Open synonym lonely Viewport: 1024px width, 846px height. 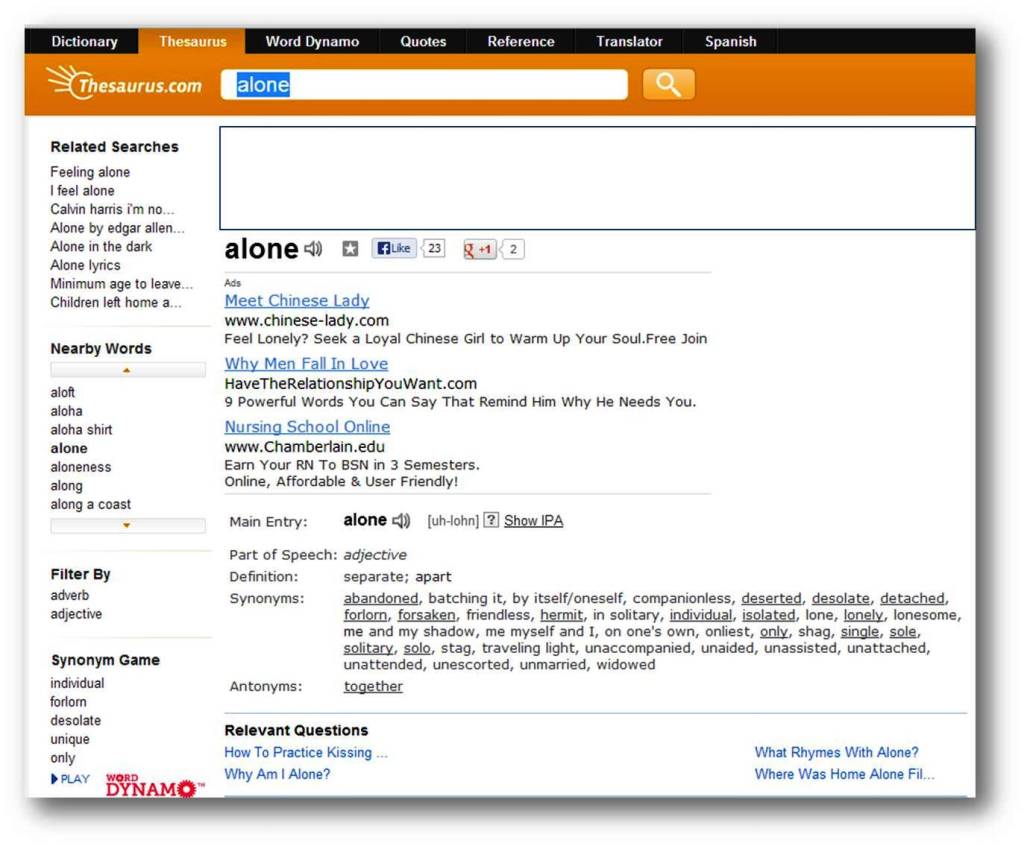(863, 615)
